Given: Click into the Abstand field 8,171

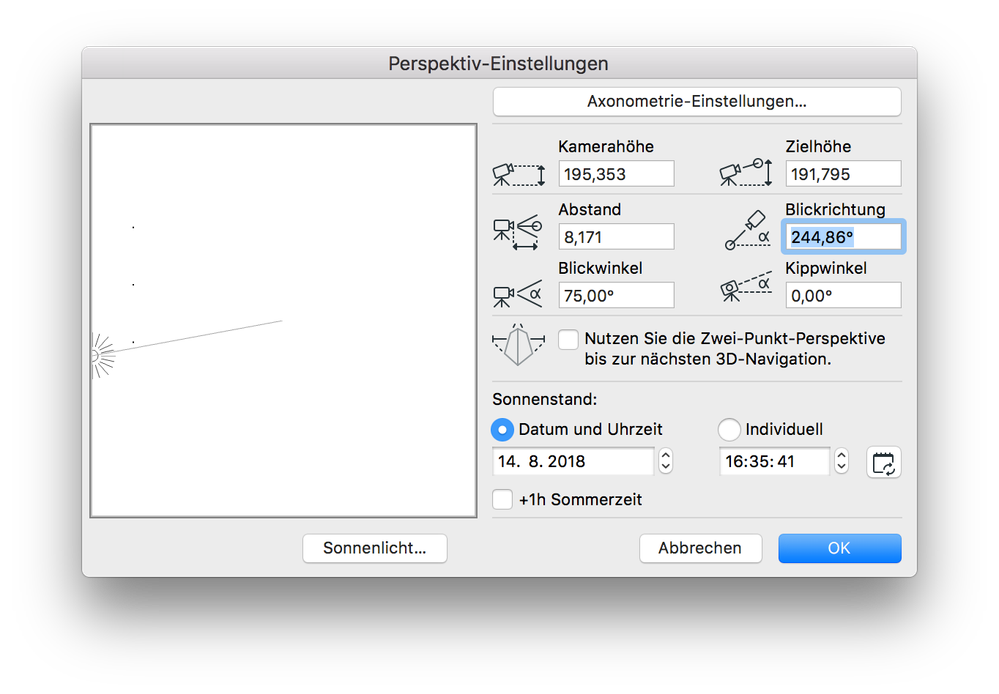Looking at the screenshot, I should [616, 237].
